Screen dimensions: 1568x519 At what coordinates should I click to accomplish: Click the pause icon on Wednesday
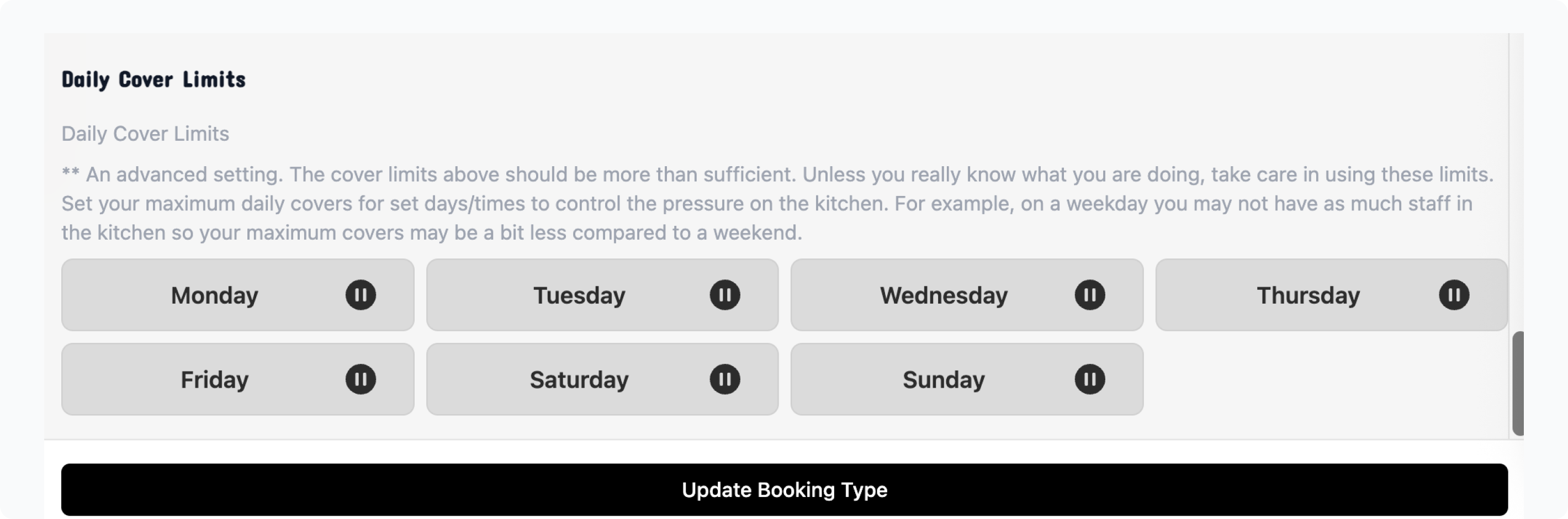(1089, 295)
